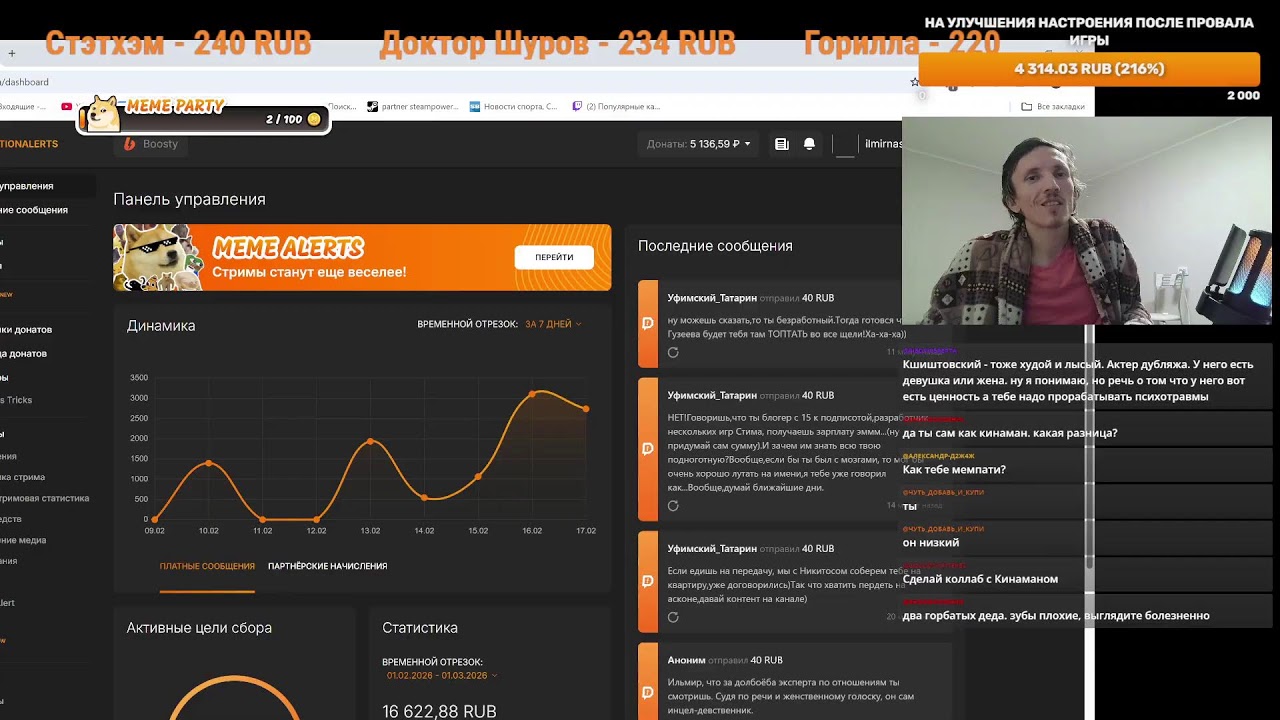The image size is (1280, 720).
Task: Click the 'Динамика' chart title
Action: 161,326
